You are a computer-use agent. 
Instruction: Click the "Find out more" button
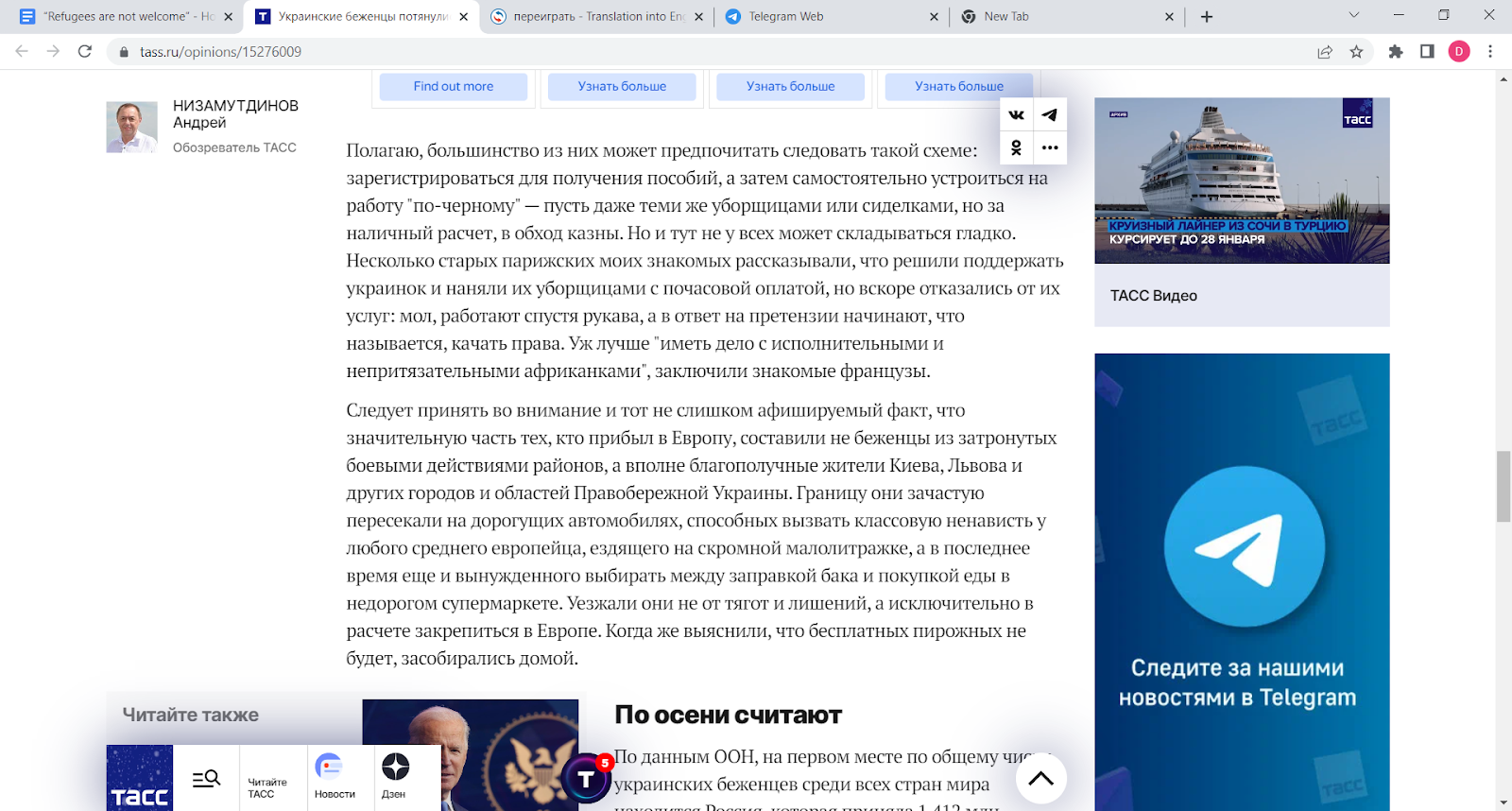click(x=454, y=86)
